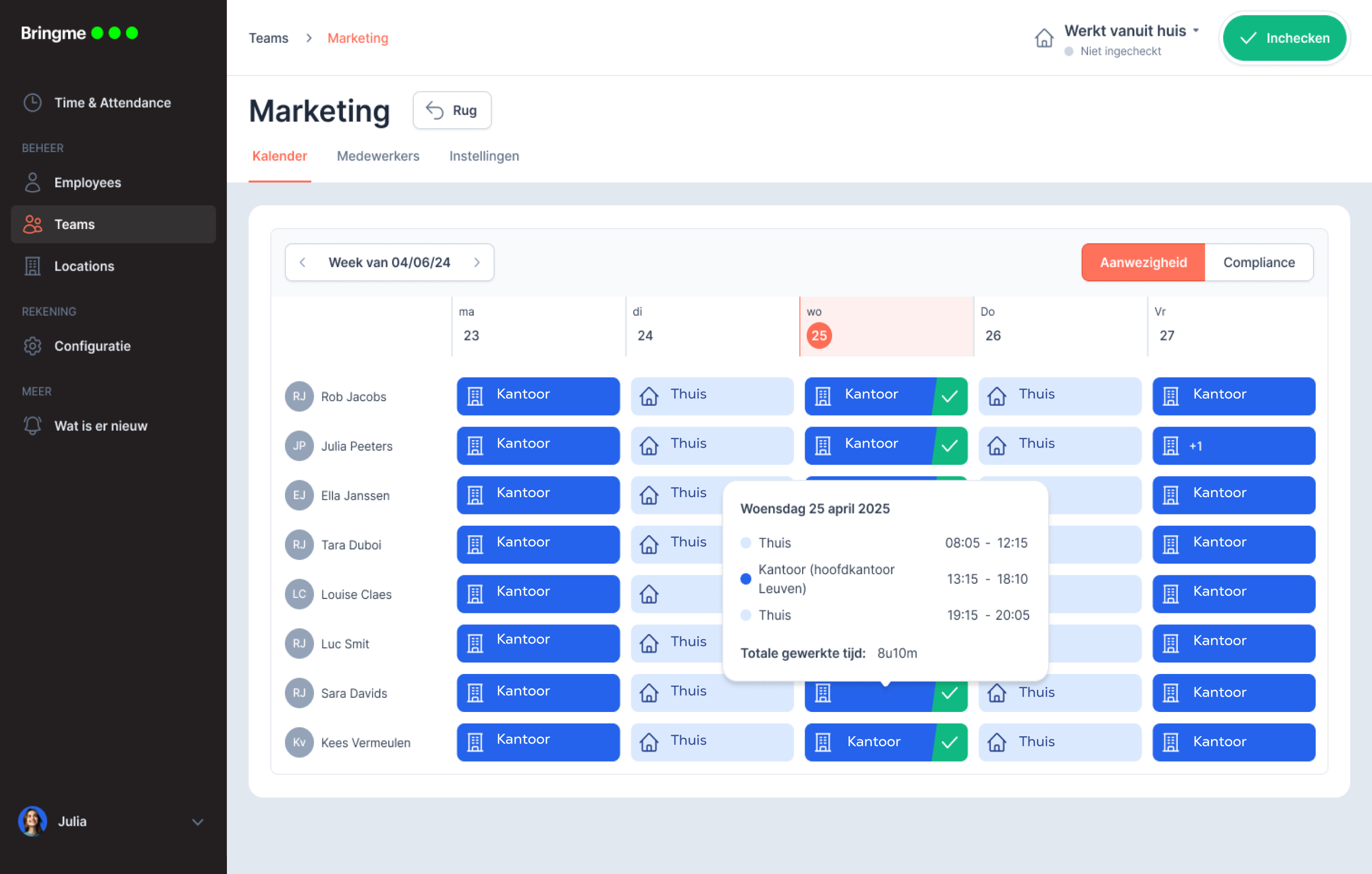Screen dimensions: 1372x874
Task: Click the Teams breadcrumb link
Action: (x=269, y=38)
